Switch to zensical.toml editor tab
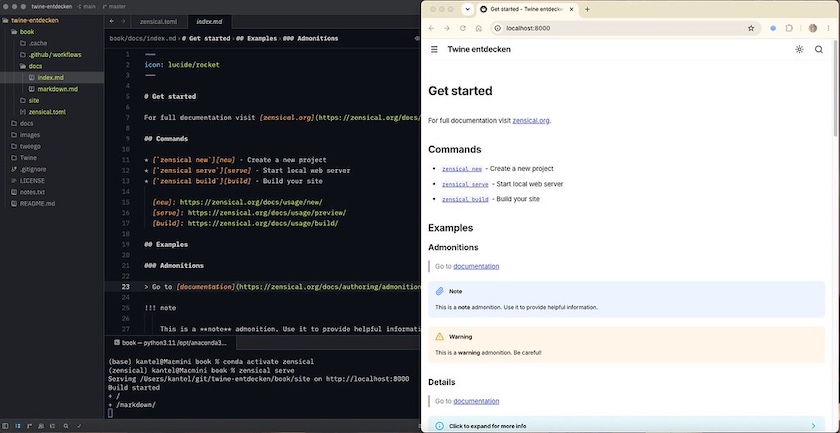The width and height of the screenshot is (840, 433). (158, 21)
